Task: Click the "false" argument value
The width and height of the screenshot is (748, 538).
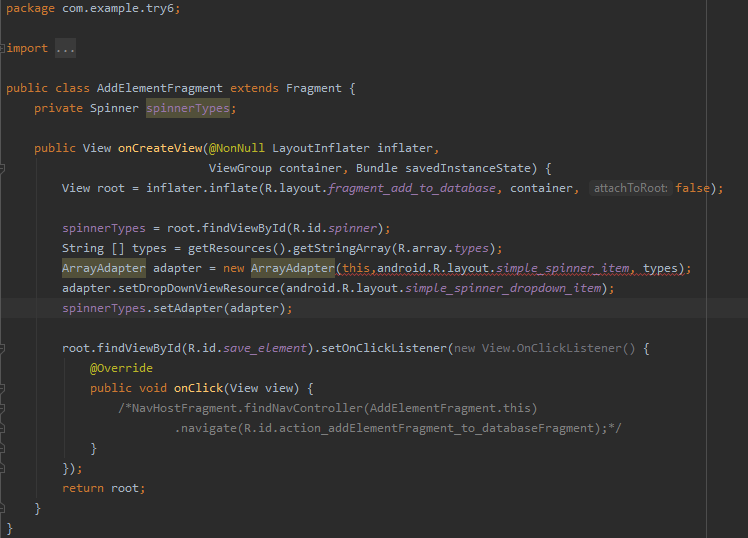Action: tap(693, 188)
